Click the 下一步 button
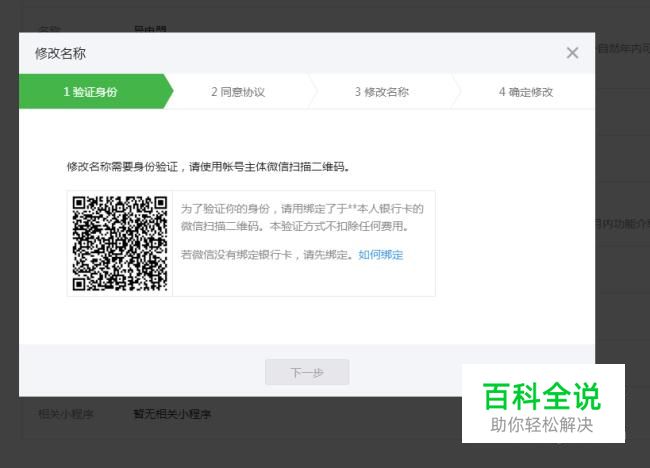Viewport: 650px width, 468px height. tap(307, 372)
